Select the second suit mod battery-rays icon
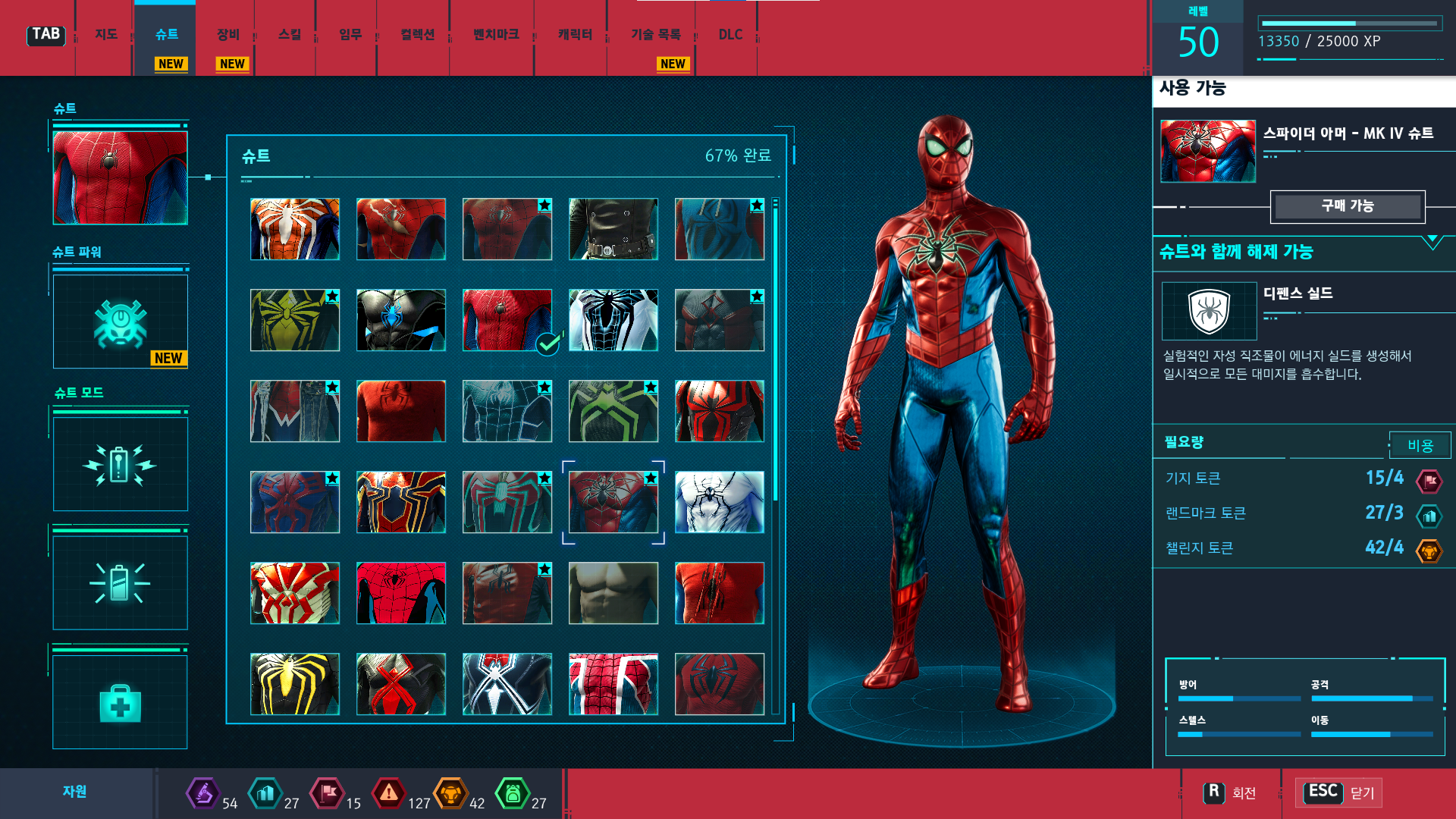This screenshot has width=1456, height=819. point(120,582)
